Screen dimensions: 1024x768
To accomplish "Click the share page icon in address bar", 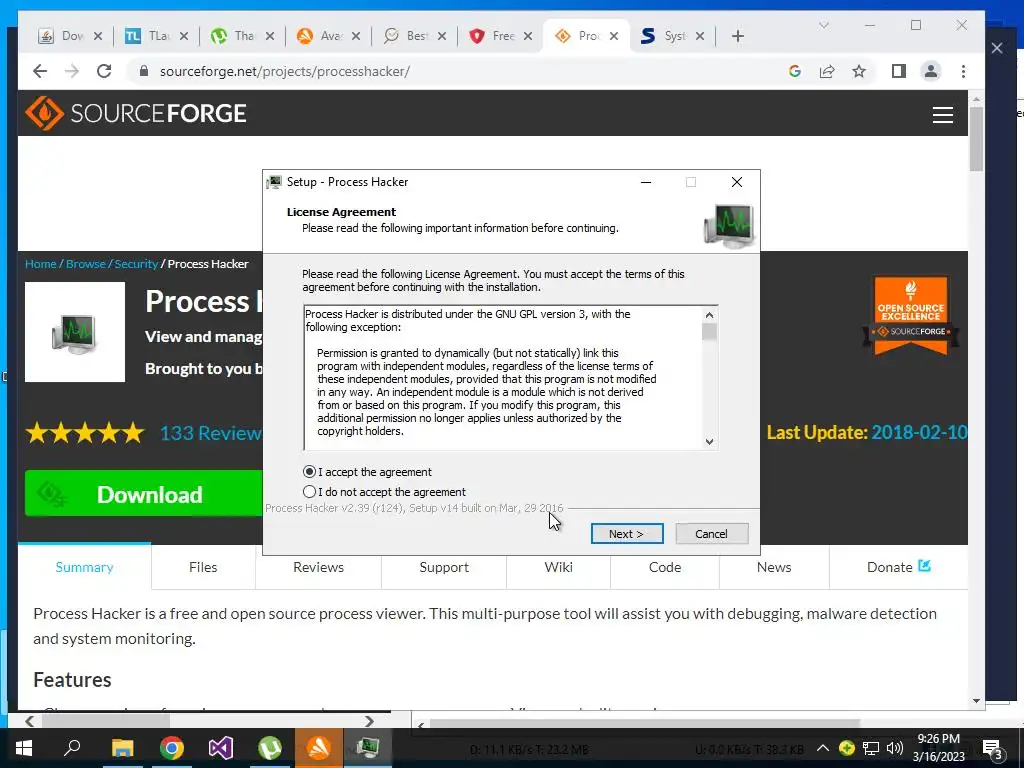I will coord(827,71).
